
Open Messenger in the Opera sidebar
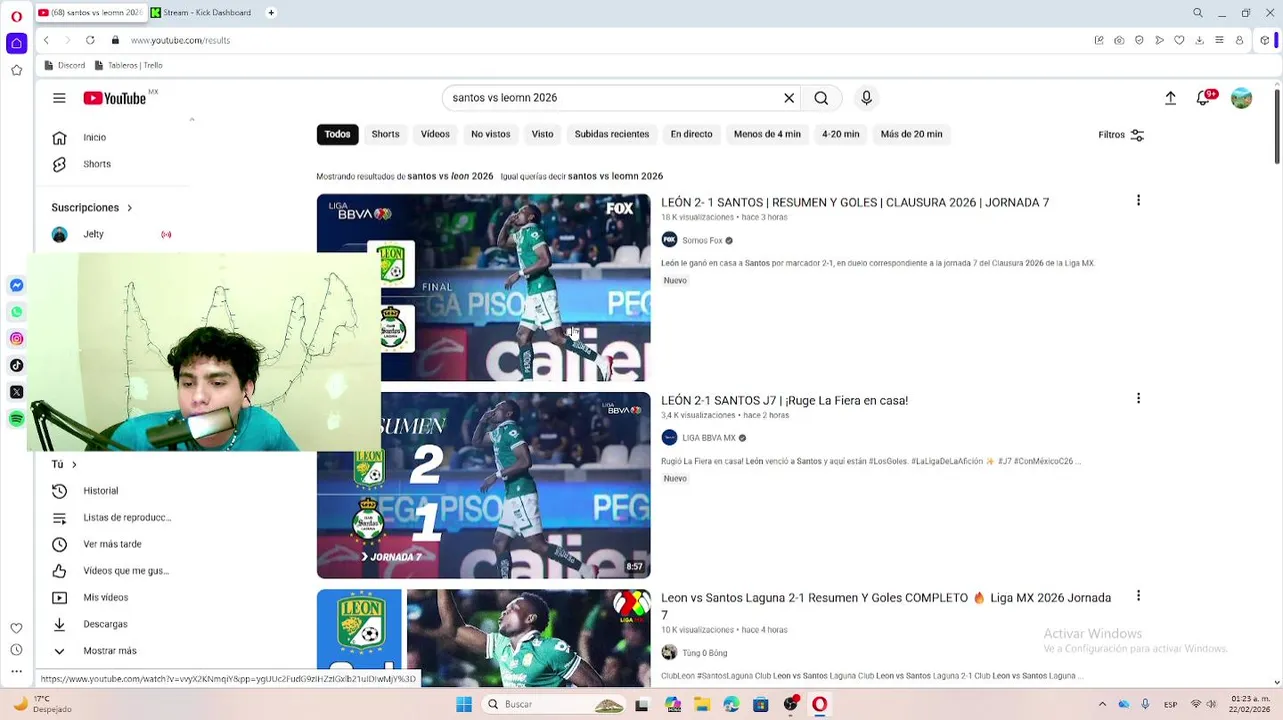click(x=16, y=286)
